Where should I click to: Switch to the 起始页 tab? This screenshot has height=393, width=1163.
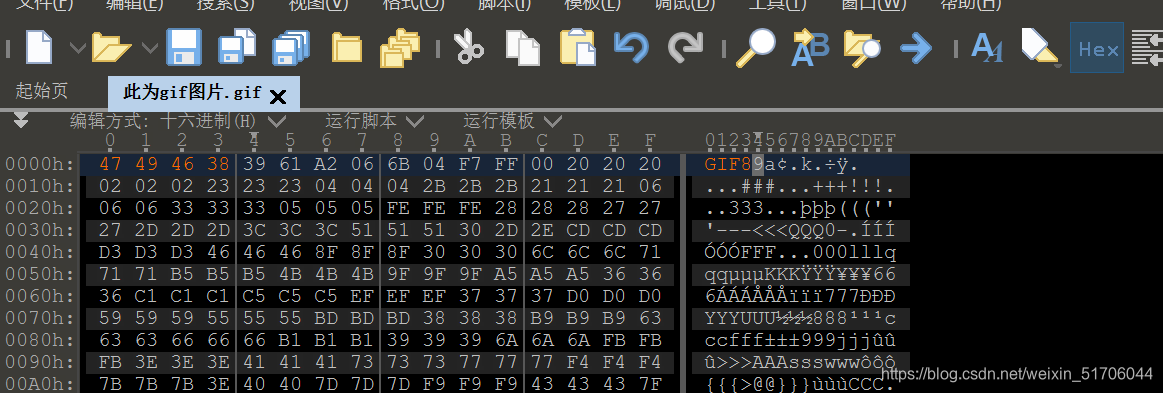42,91
